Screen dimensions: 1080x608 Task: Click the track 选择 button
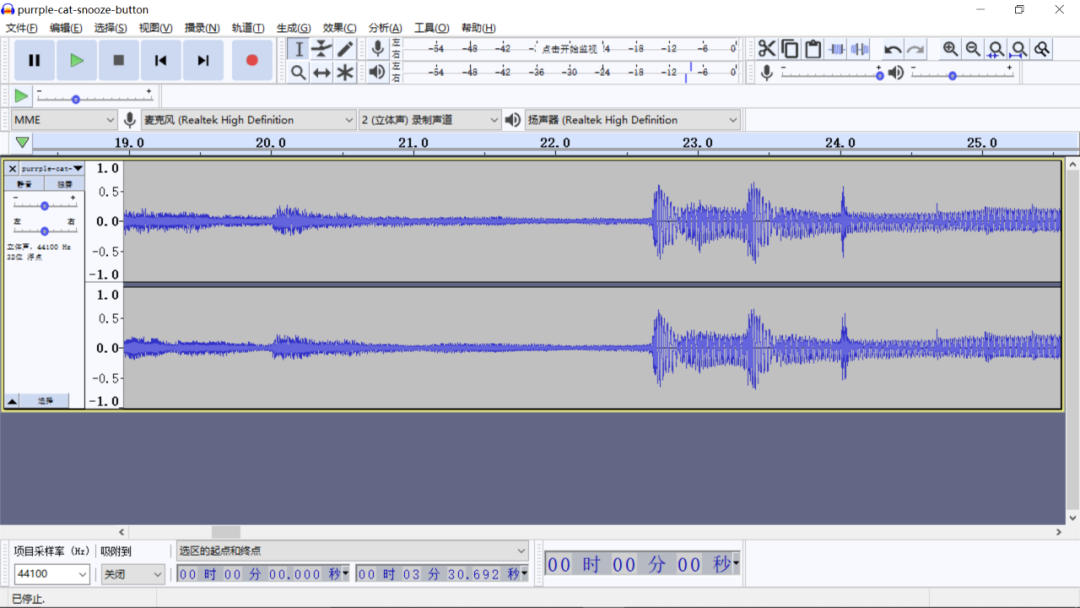(45, 400)
